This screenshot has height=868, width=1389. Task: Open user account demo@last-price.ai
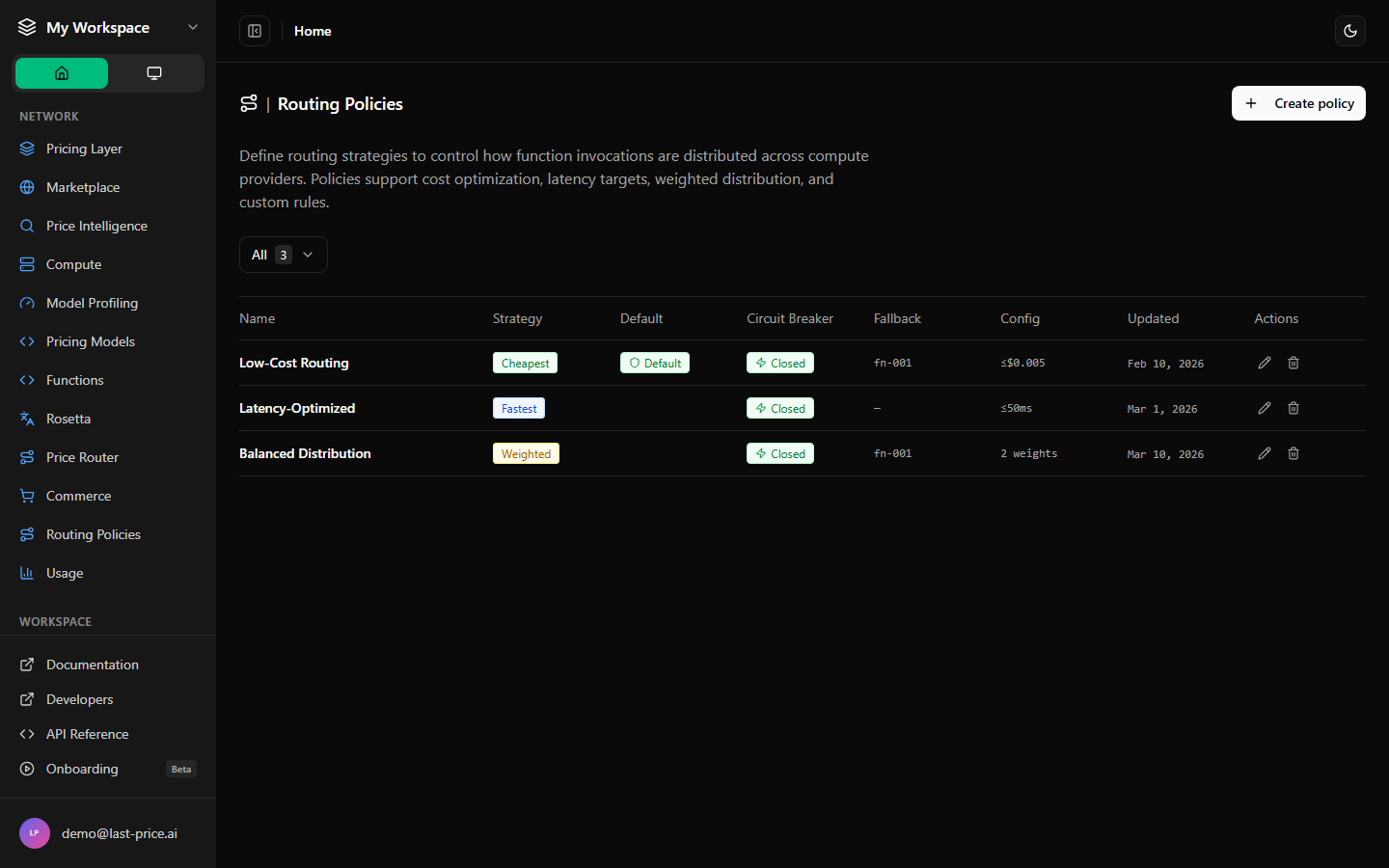tap(108, 833)
